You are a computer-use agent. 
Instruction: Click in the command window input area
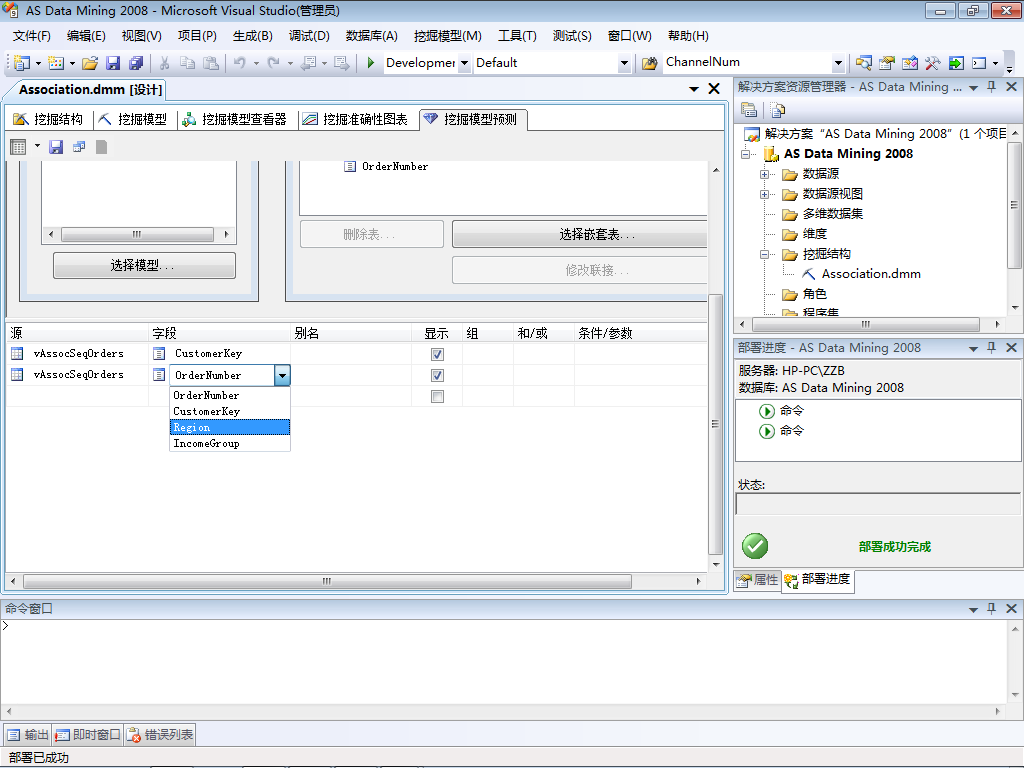pyautogui.click(x=504, y=661)
